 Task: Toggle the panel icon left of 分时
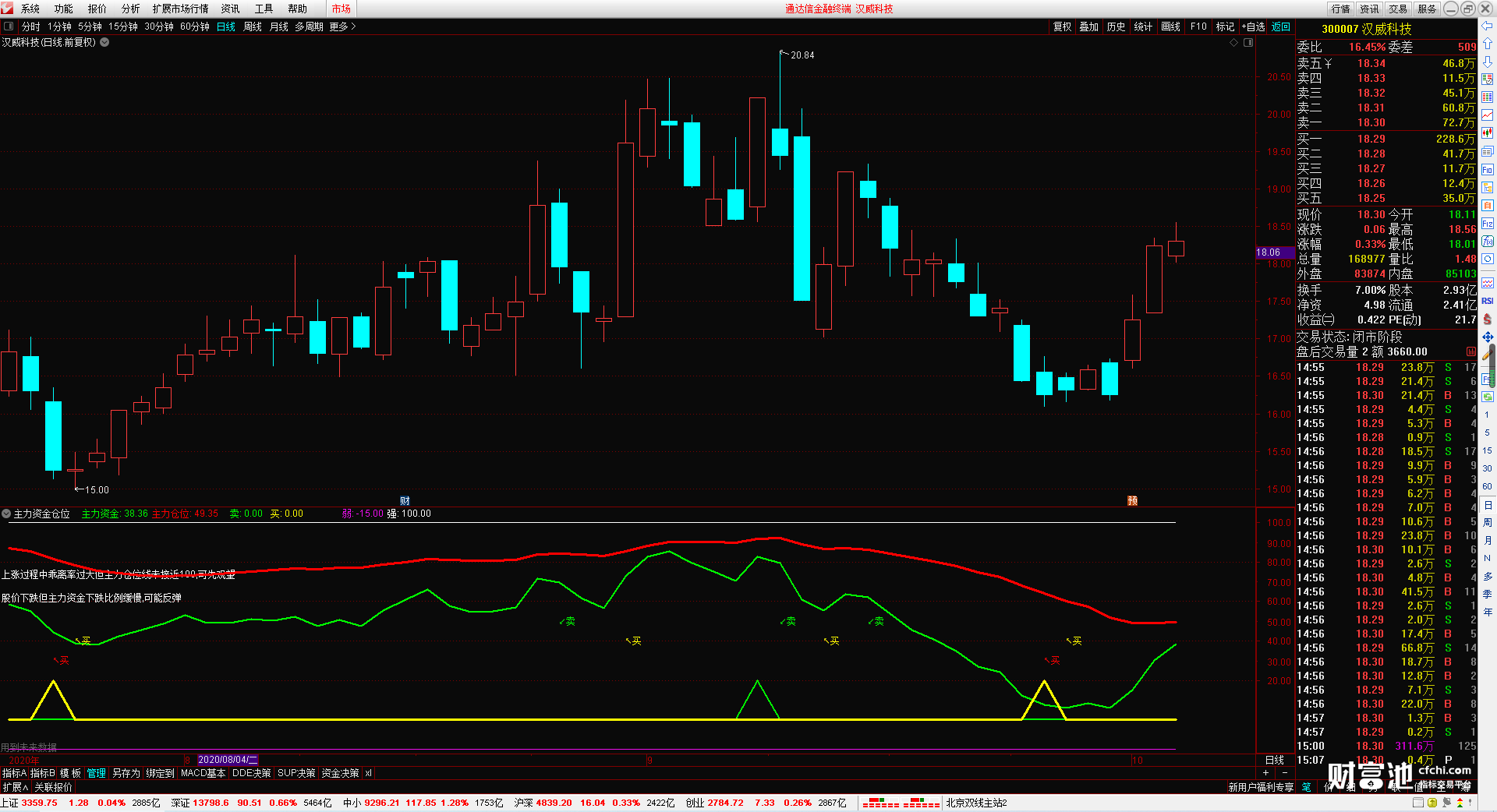pyautogui.click(x=9, y=26)
